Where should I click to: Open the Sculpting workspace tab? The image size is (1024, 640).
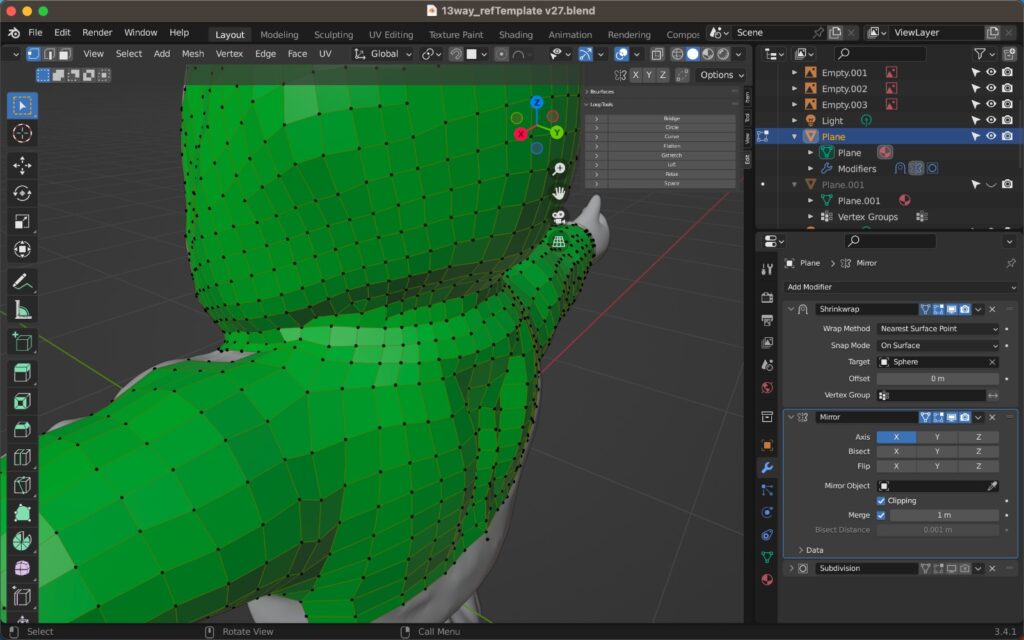[333, 34]
